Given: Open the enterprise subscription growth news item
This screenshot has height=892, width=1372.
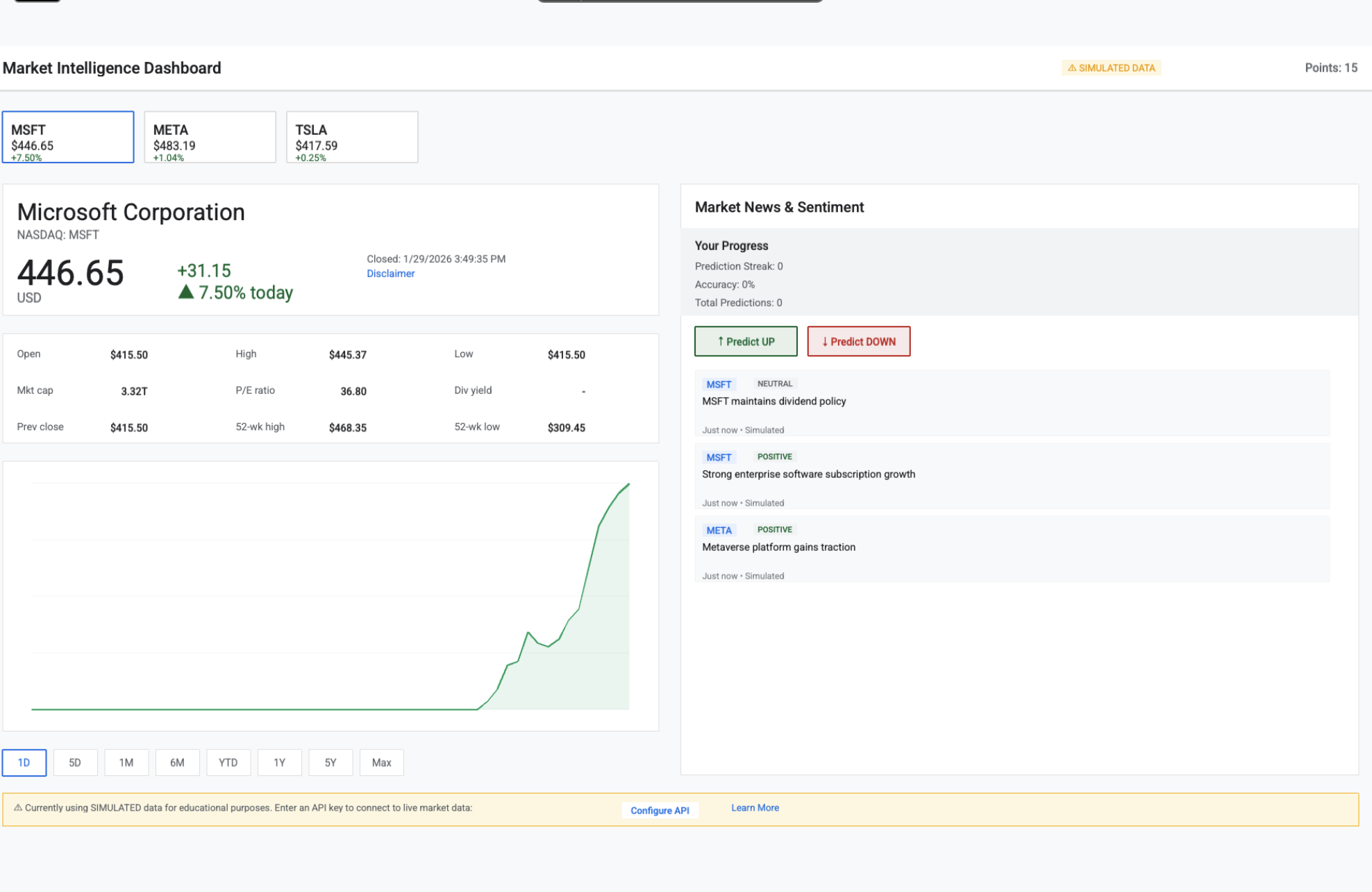Looking at the screenshot, I should pyautogui.click(x=808, y=474).
